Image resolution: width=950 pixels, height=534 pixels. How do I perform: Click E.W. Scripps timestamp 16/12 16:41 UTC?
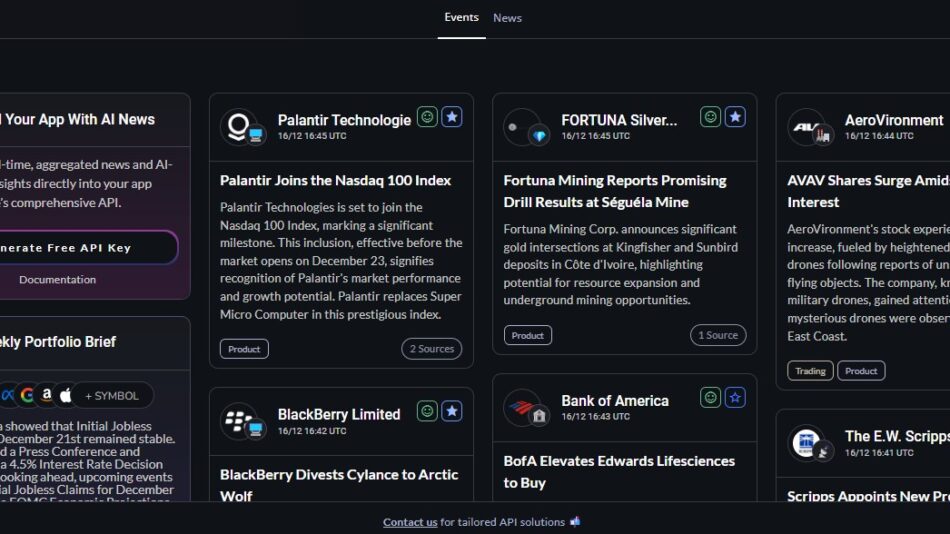879,453
